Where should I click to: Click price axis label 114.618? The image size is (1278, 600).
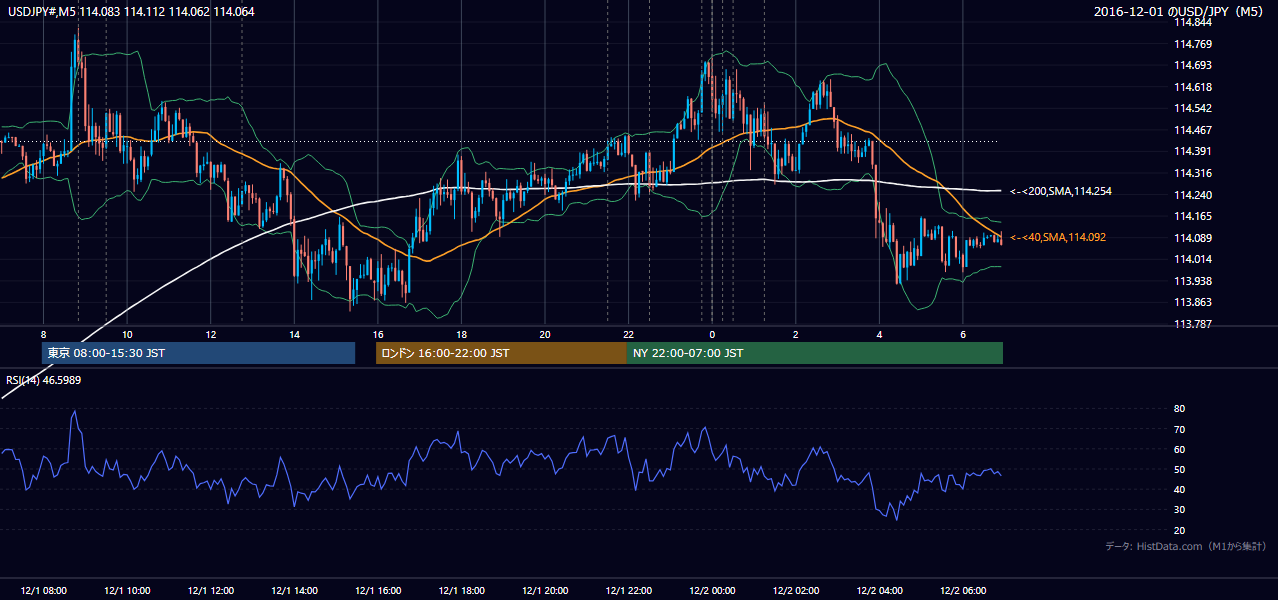1193,87
